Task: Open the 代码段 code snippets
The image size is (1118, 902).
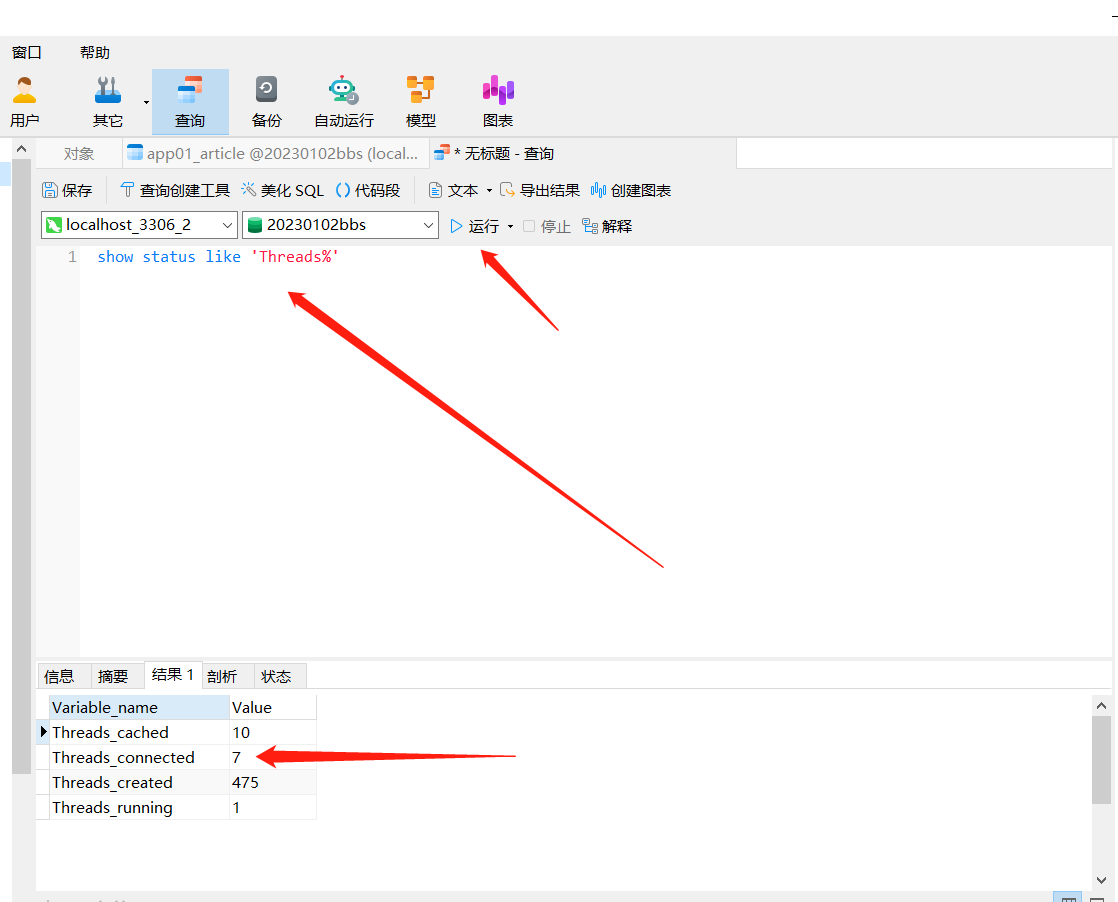Action: click(x=368, y=190)
